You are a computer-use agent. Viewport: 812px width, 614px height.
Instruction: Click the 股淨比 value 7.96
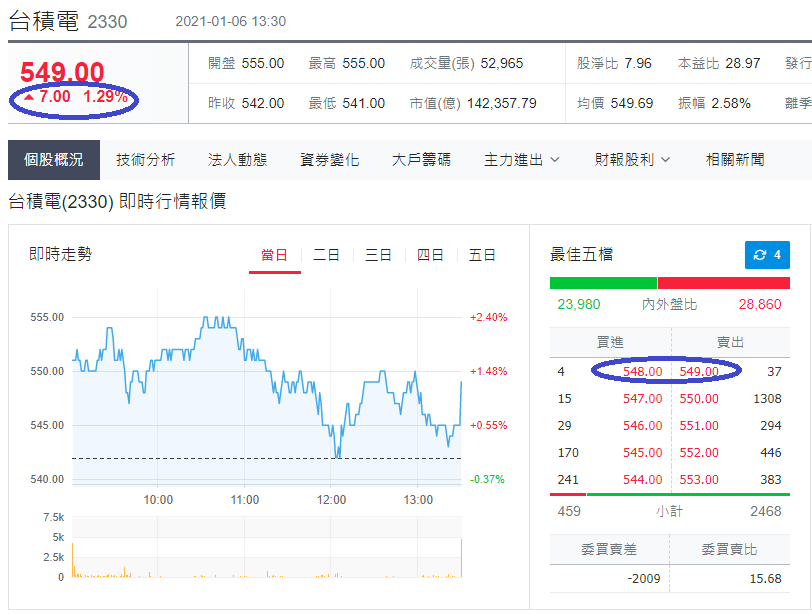pos(637,63)
